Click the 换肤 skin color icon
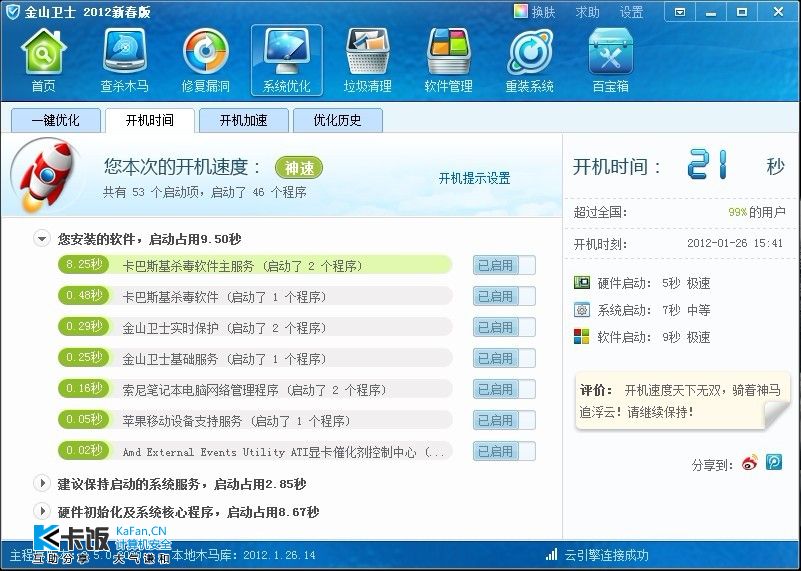801x571 pixels. point(521,11)
